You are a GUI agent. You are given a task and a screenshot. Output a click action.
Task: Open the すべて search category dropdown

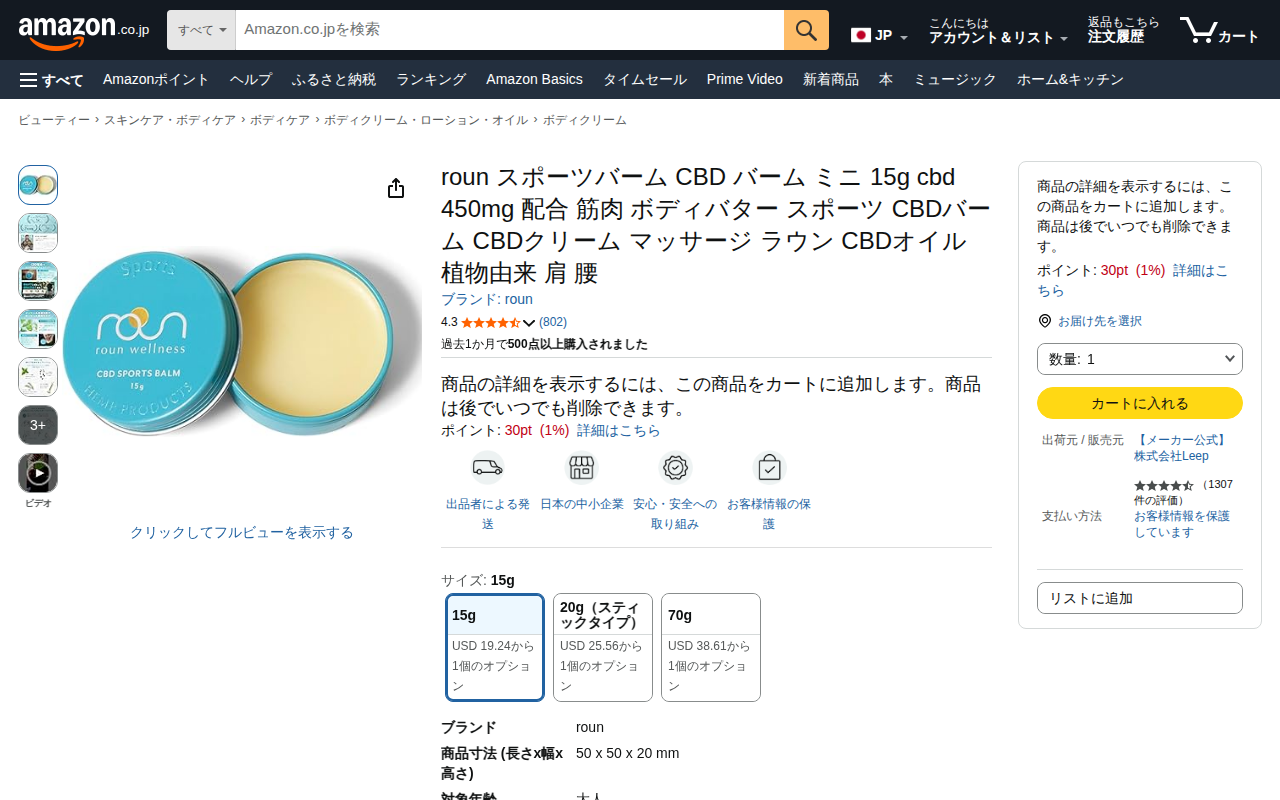(x=201, y=30)
